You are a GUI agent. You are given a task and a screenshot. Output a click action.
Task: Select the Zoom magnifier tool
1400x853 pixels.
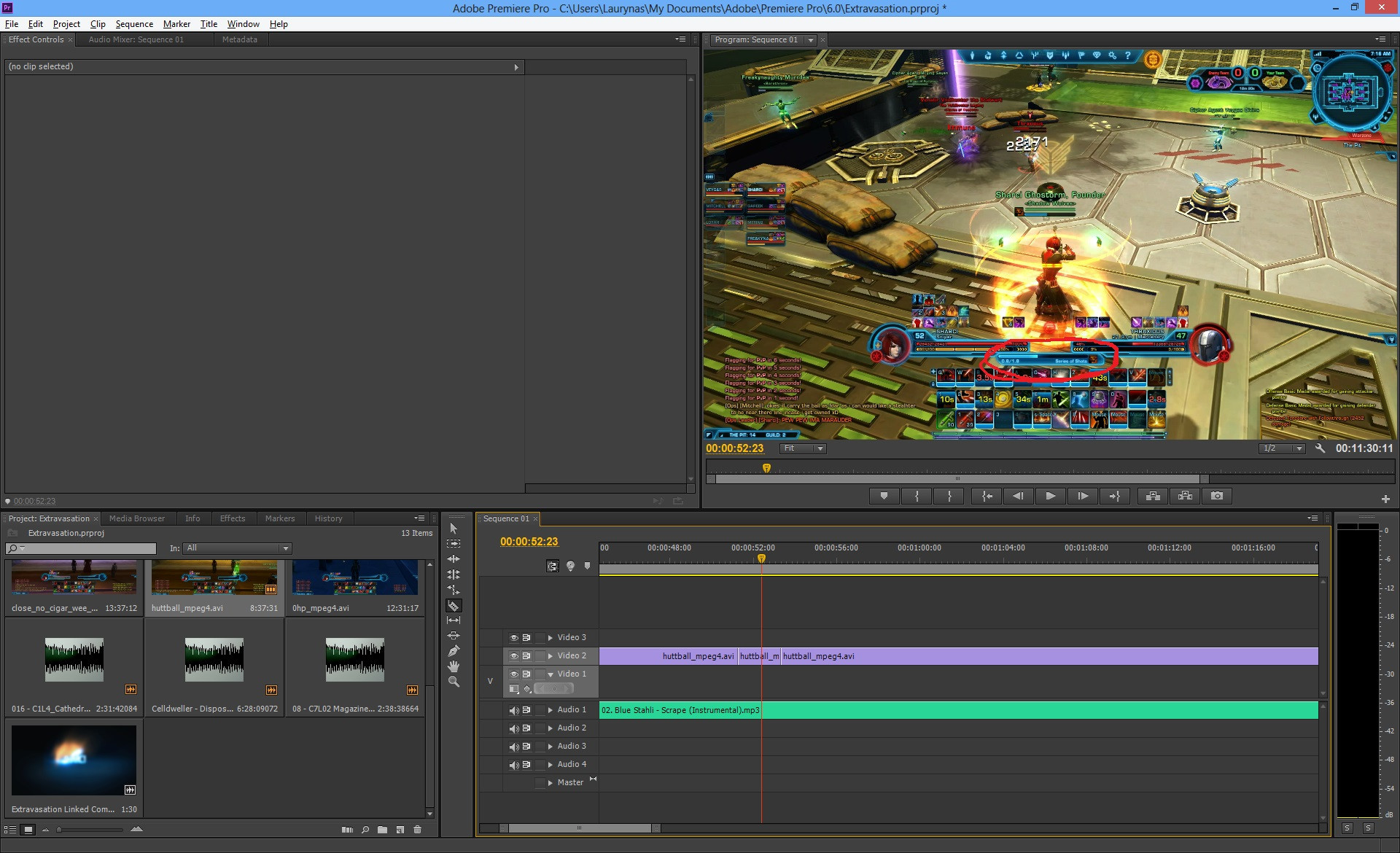point(454,682)
